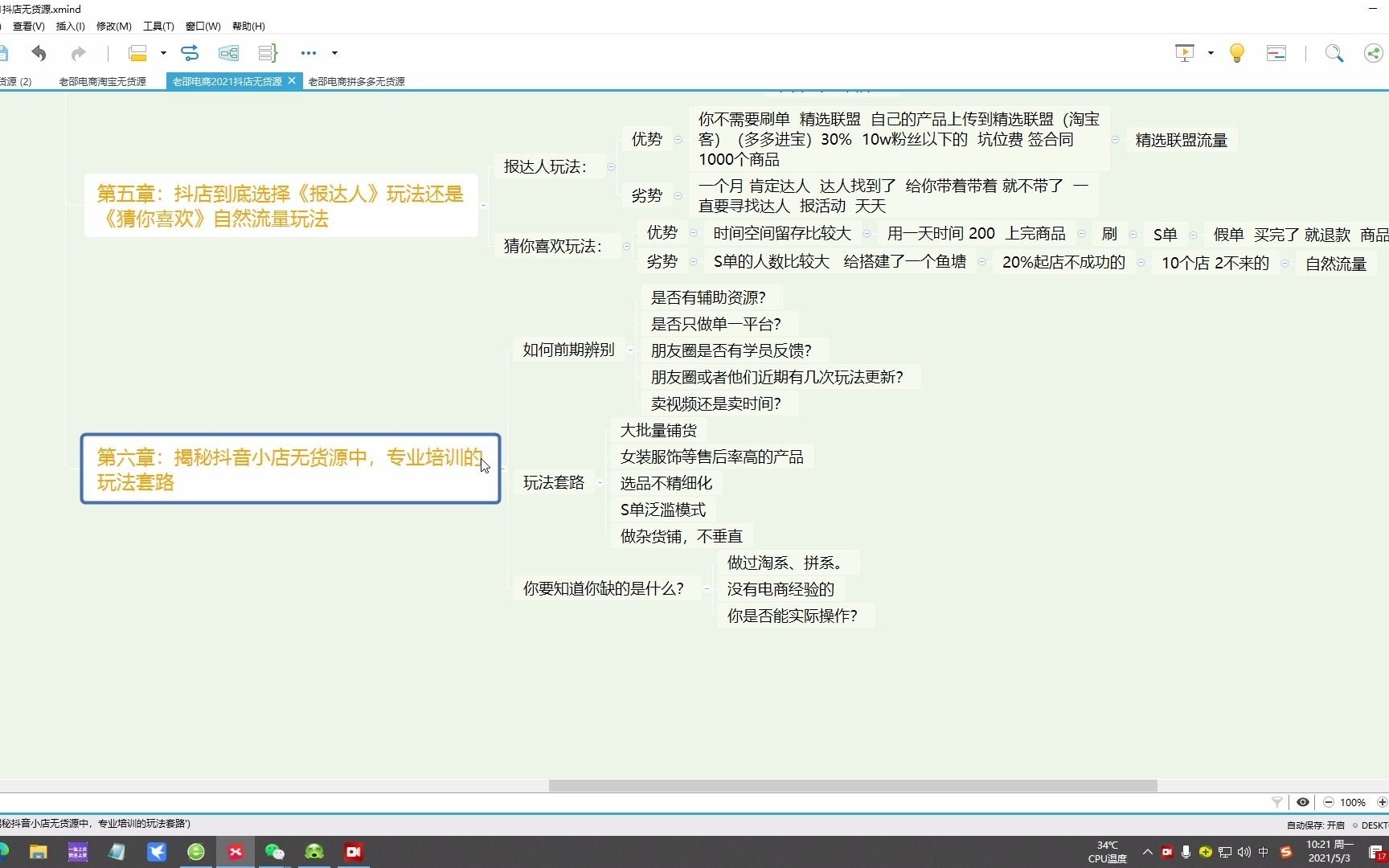Launch brainstorming mode with the light bulb
Screen dimensions: 1389x868
1237,53
